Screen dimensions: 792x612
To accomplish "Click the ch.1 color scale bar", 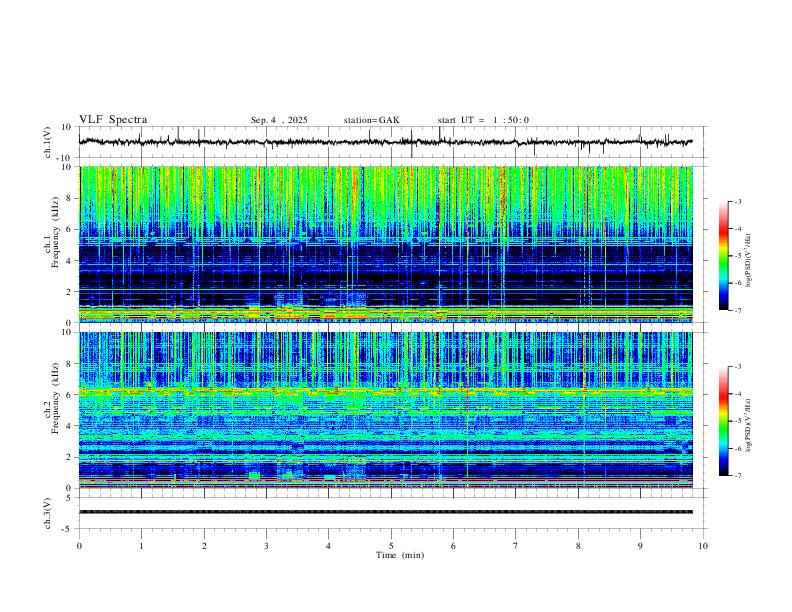I will click(x=723, y=256).
